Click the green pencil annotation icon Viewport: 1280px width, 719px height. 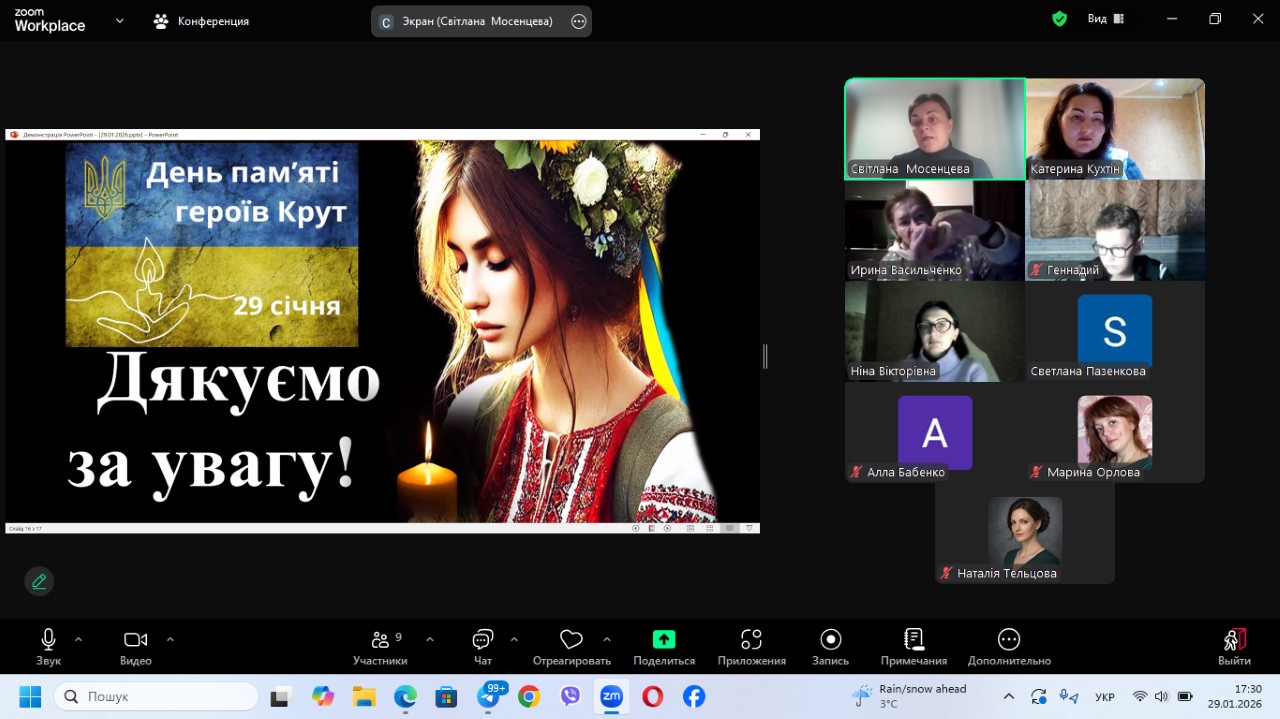[x=39, y=581]
